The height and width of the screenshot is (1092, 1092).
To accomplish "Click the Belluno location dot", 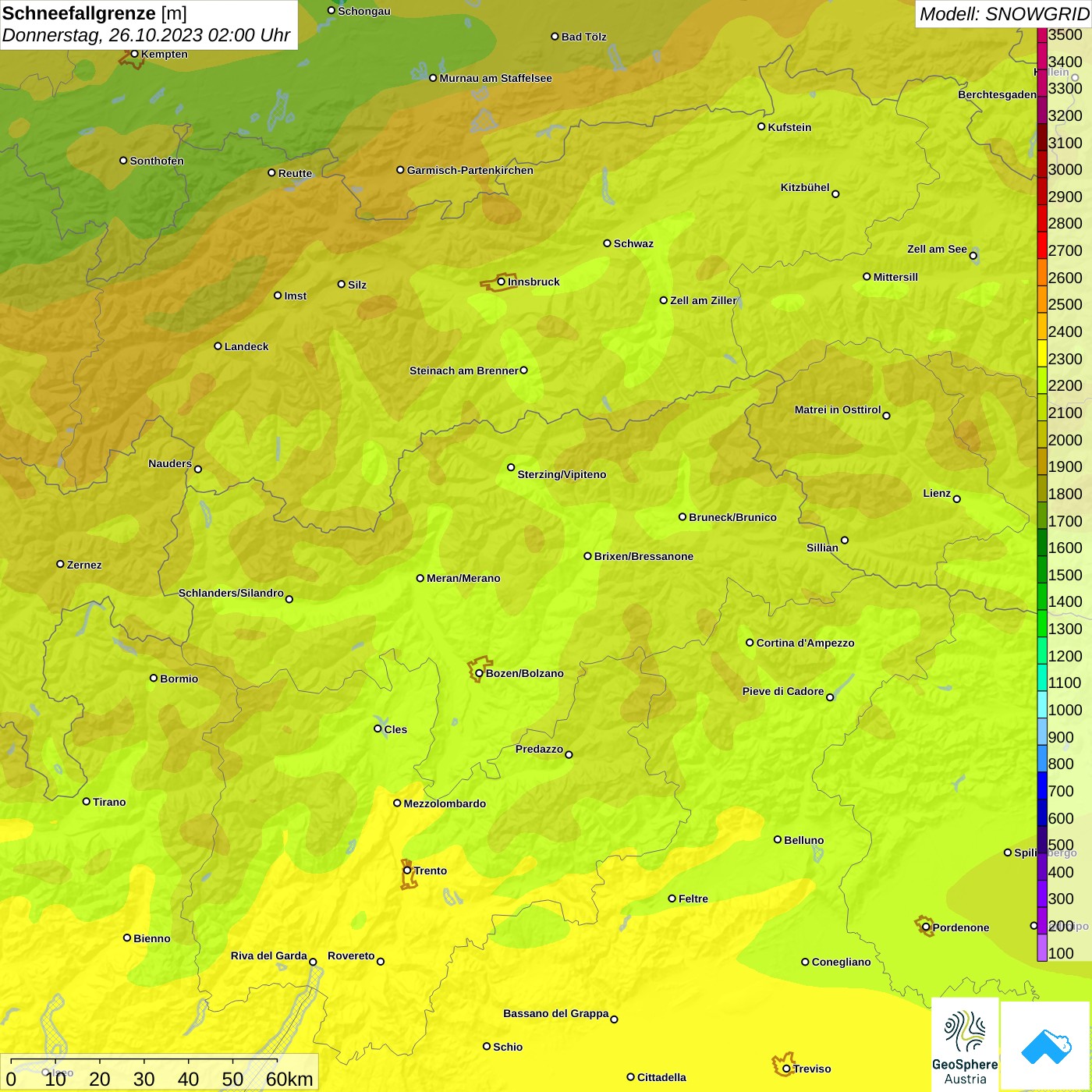I will click(778, 839).
